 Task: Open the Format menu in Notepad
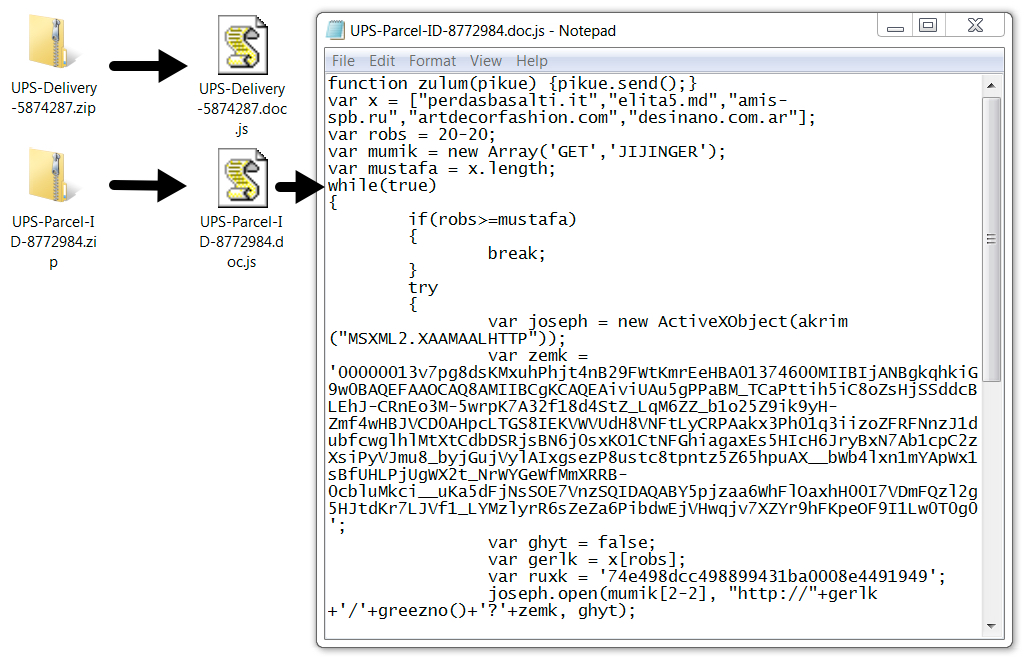point(432,61)
